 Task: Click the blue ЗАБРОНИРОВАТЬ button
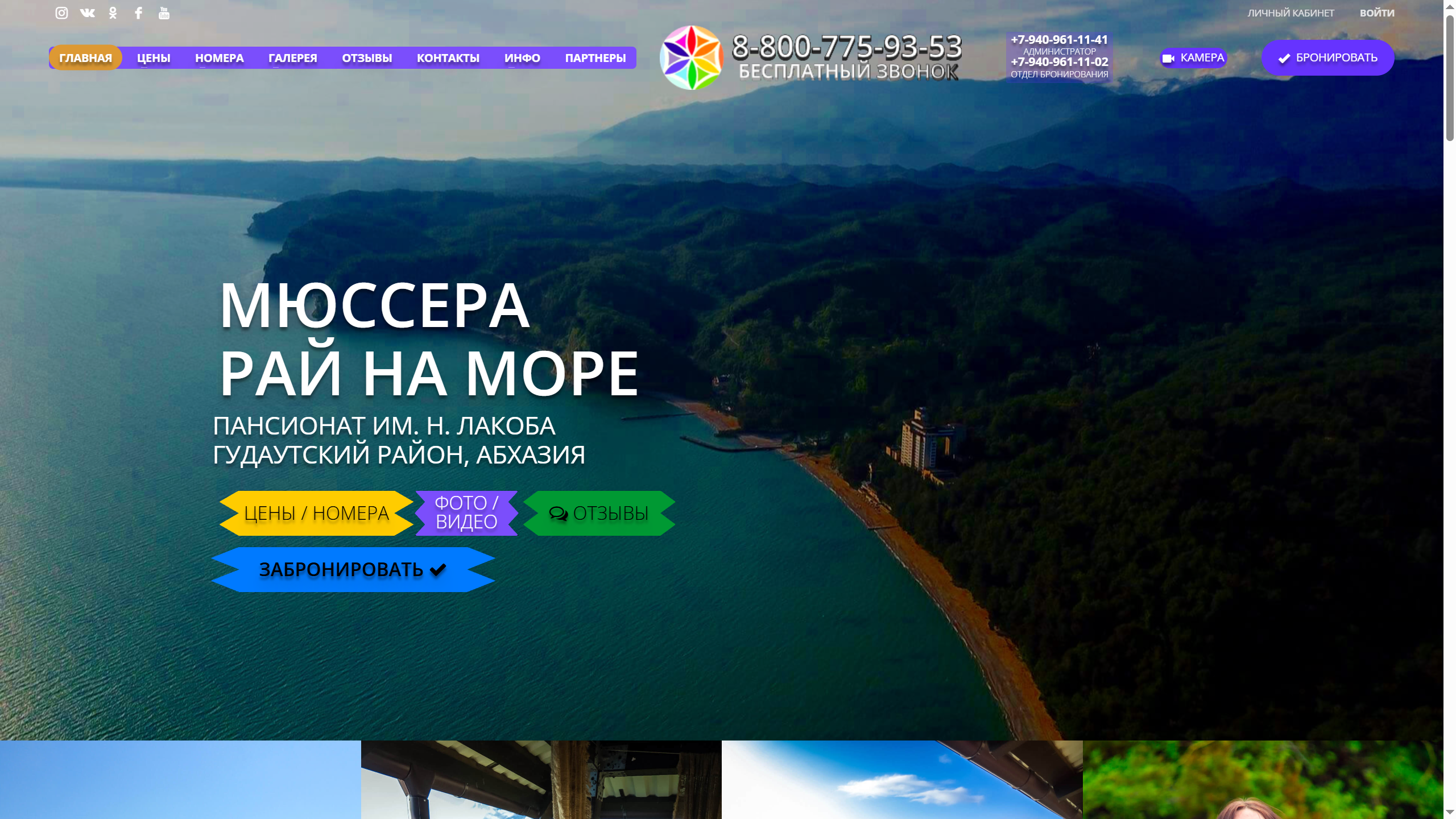click(x=353, y=569)
